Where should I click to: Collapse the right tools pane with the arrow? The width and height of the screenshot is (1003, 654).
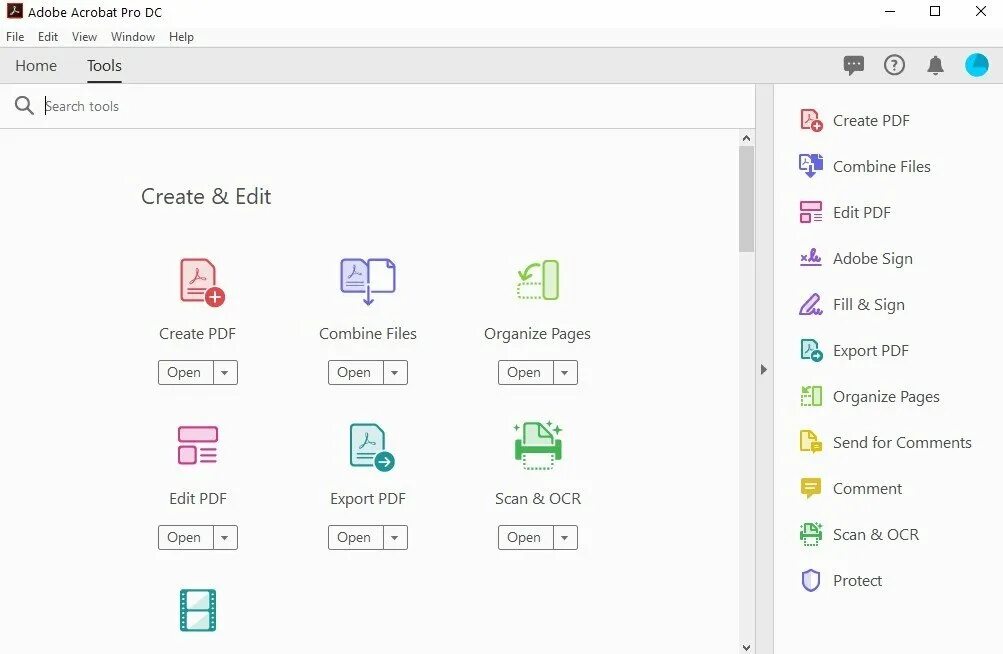(x=763, y=369)
